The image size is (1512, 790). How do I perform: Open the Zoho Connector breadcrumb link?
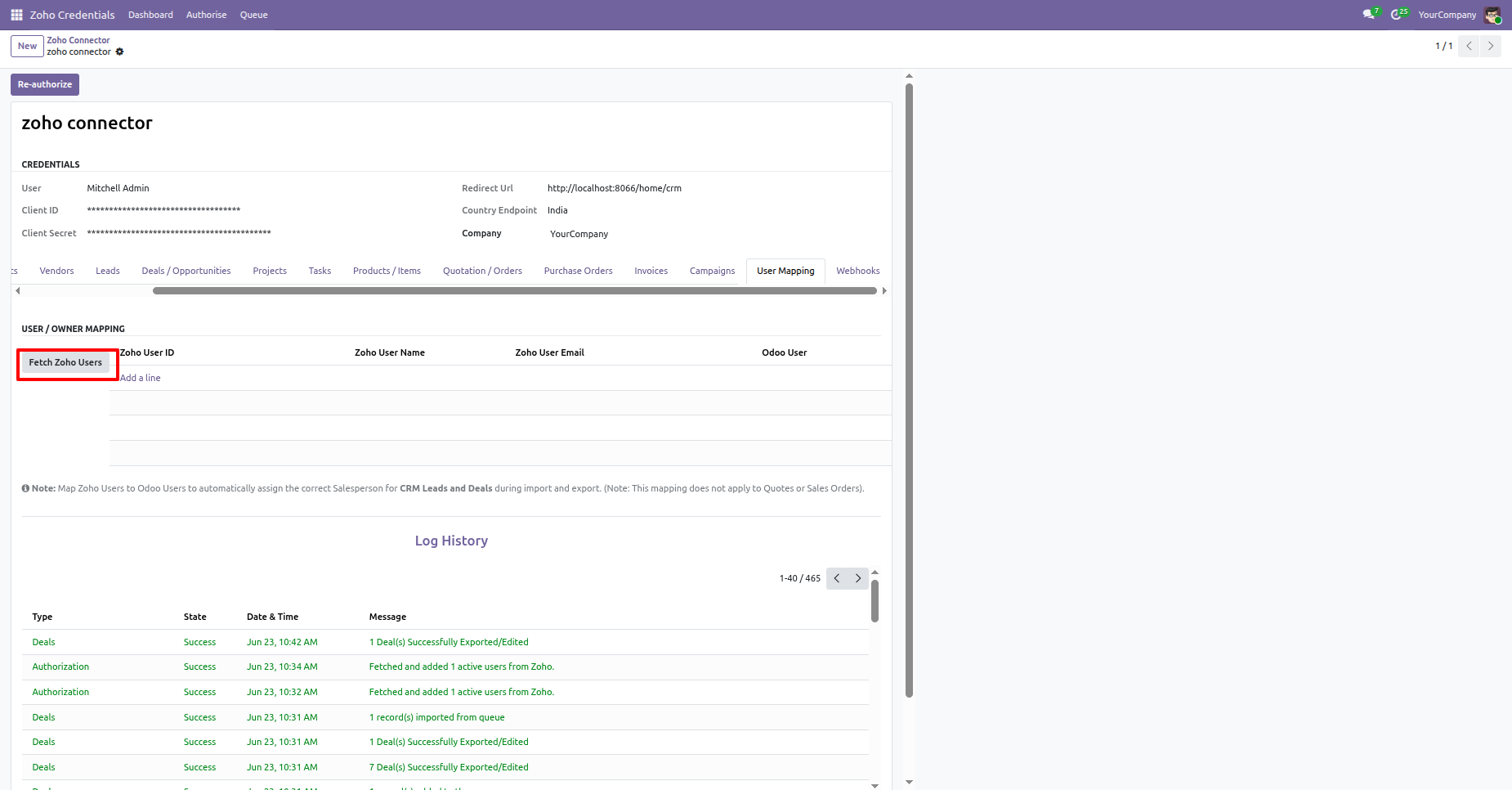(x=78, y=40)
